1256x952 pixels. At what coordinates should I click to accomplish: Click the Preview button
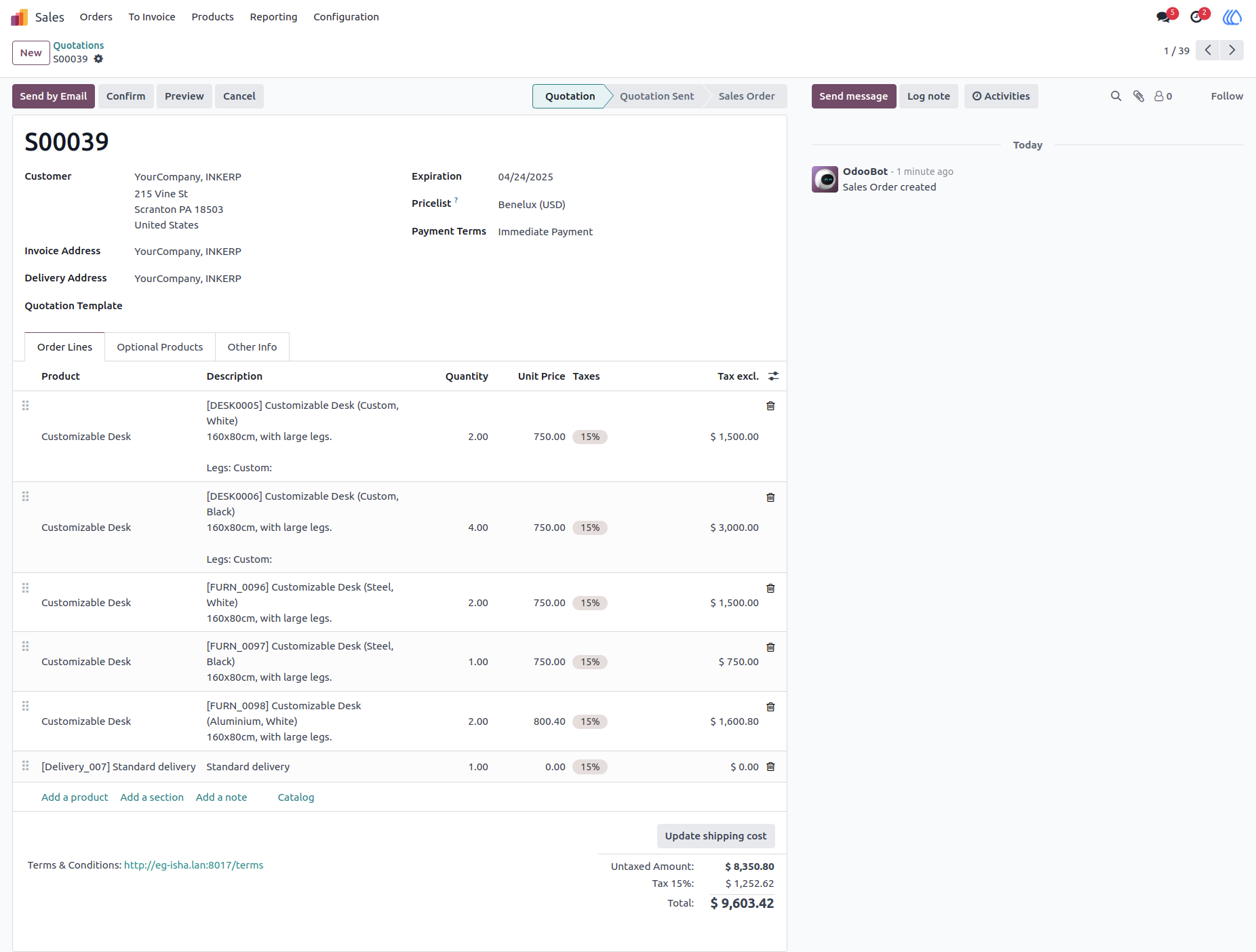(184, 96)
